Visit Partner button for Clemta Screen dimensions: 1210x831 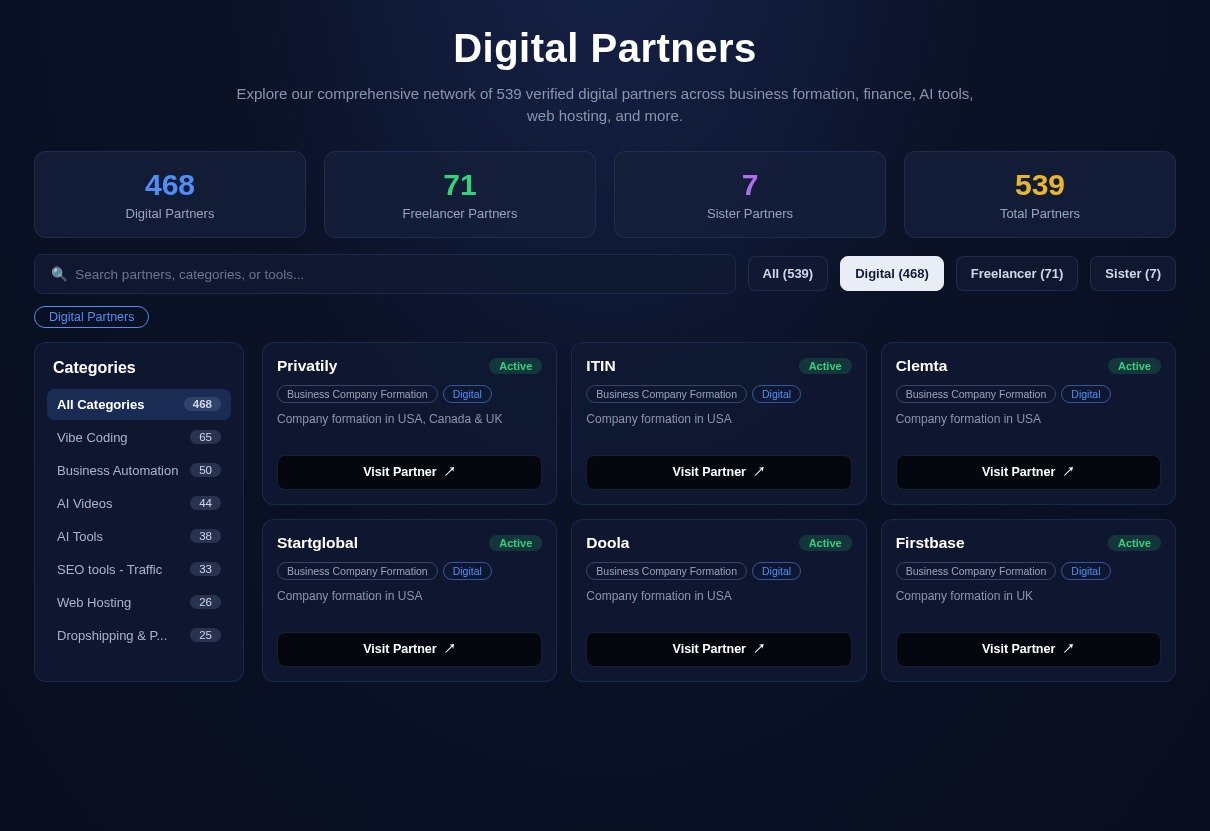pos(1028,472)
